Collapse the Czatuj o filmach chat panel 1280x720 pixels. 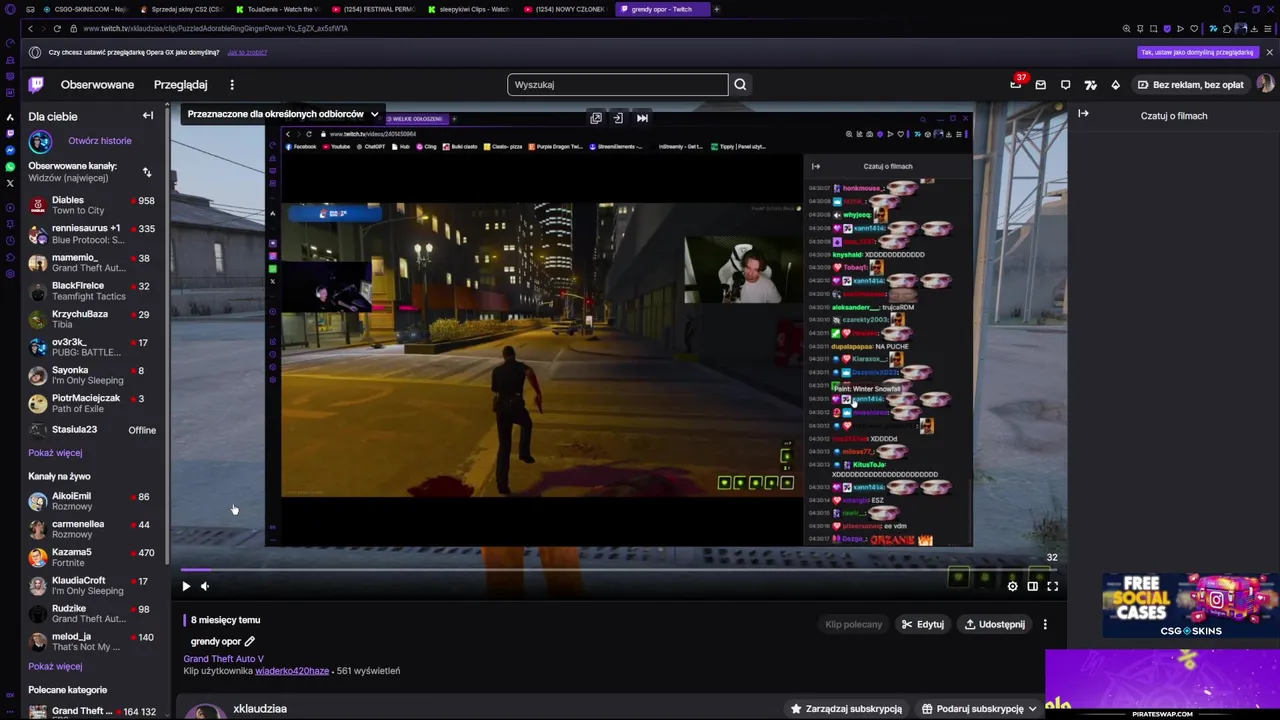[x=1083, y=114]
